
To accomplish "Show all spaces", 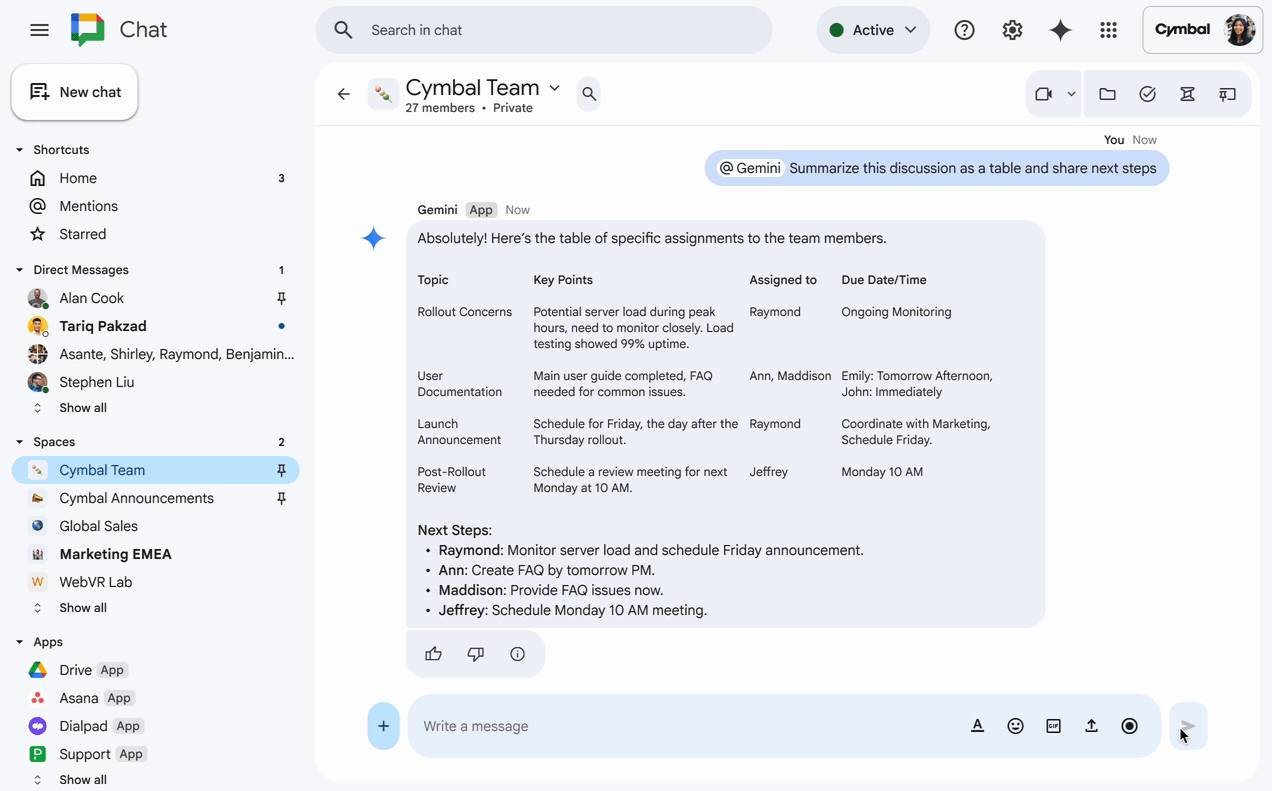I will [x=82, y=608].
